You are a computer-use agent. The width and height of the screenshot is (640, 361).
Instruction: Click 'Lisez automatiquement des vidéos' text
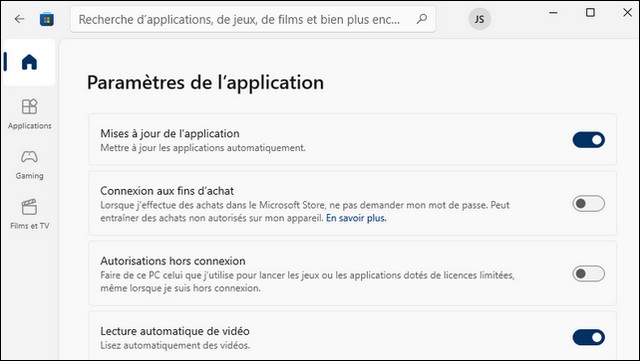175,345
